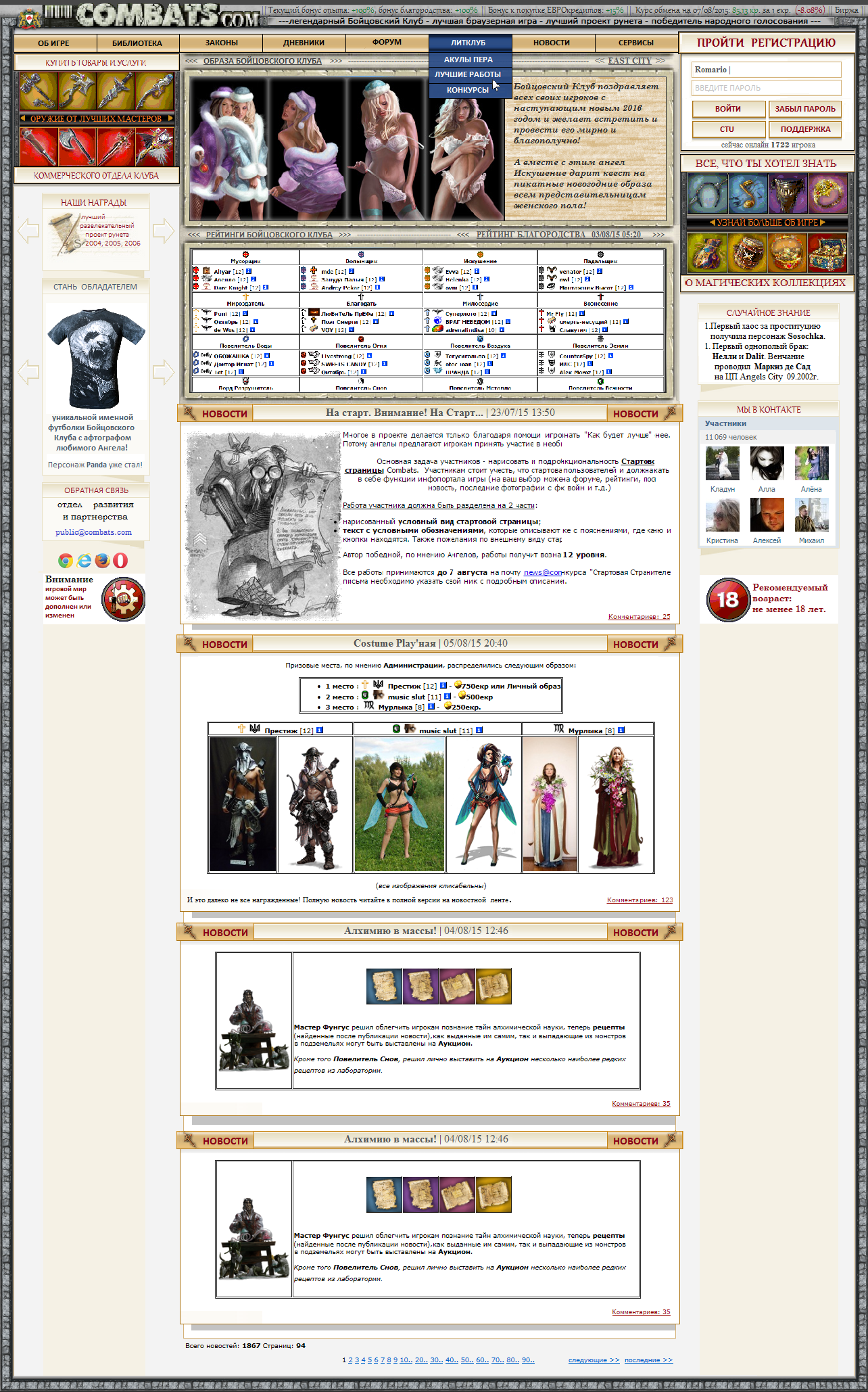Click the chained flail weapon icon

click(39, 91)
